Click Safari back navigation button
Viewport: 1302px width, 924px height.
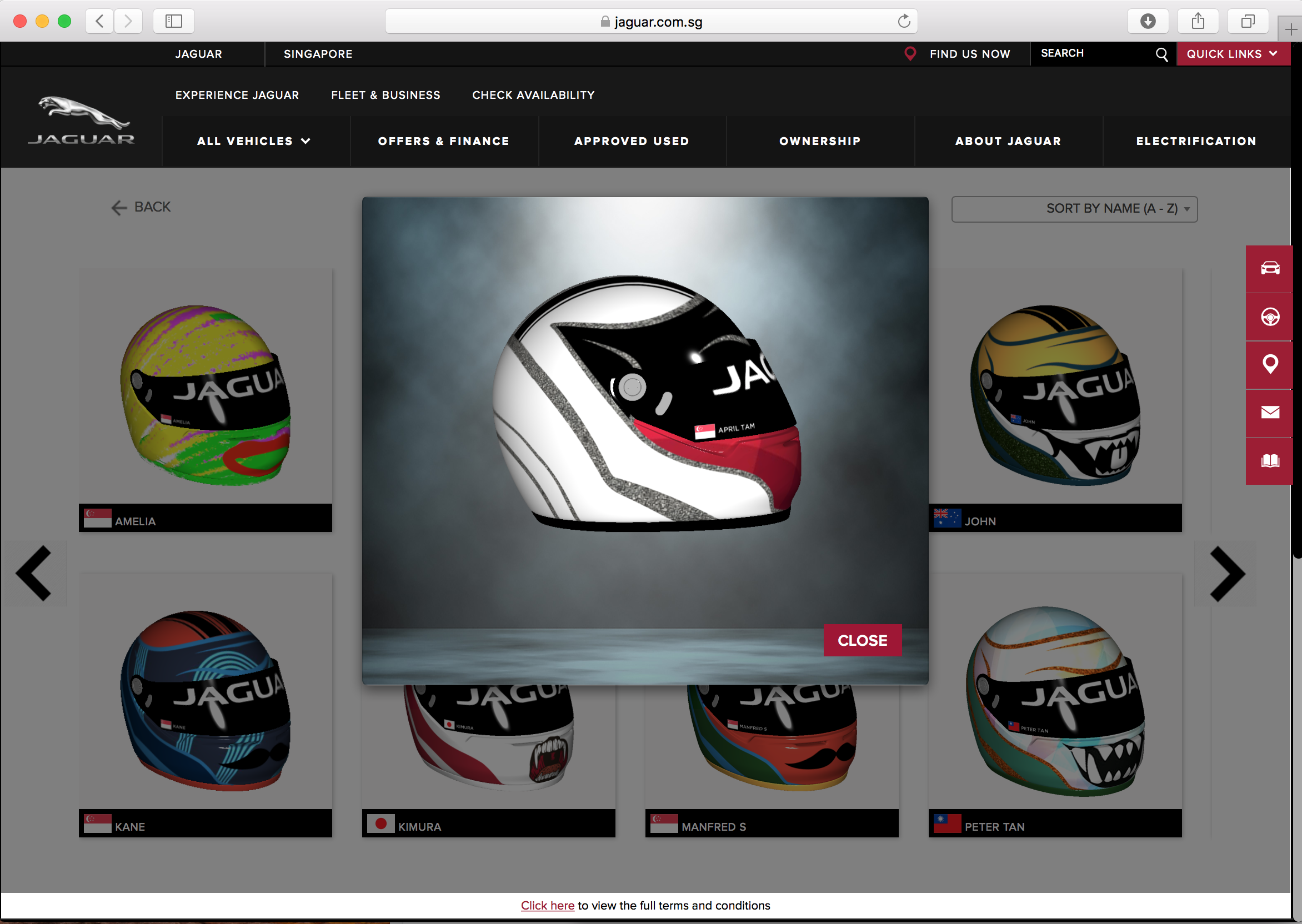point(99,22)
